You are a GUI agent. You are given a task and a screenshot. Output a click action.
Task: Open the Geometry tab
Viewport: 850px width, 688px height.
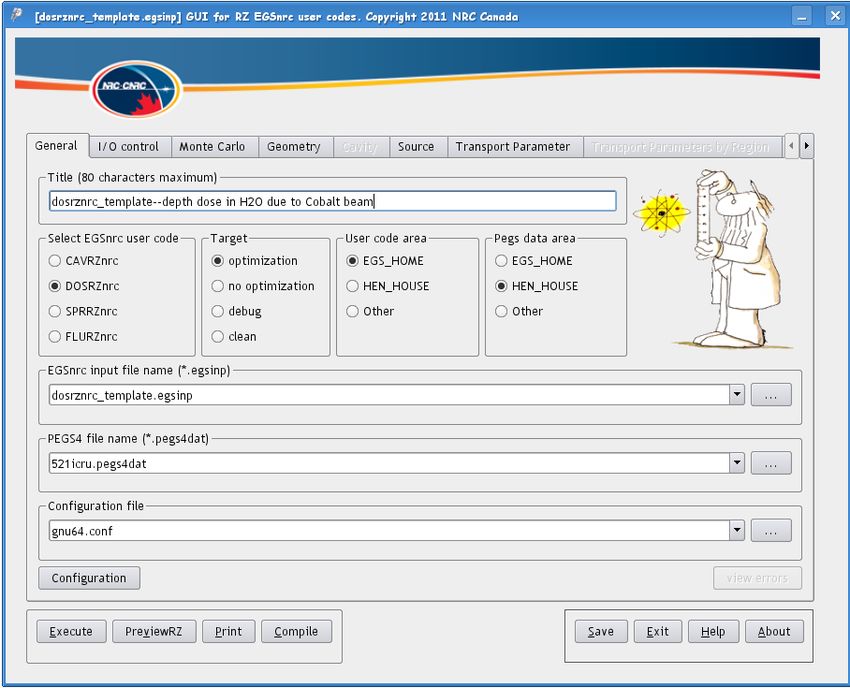click(x=294, y=147)
